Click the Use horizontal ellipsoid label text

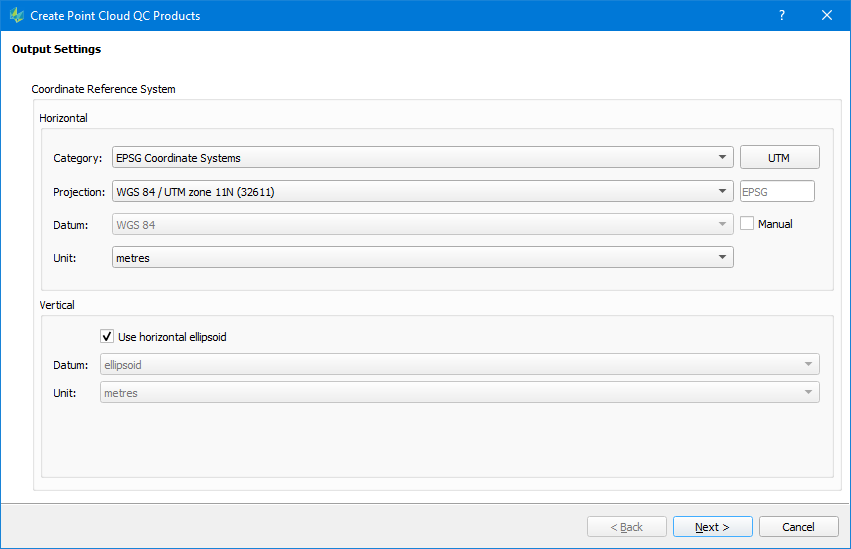tap(172, 337)
